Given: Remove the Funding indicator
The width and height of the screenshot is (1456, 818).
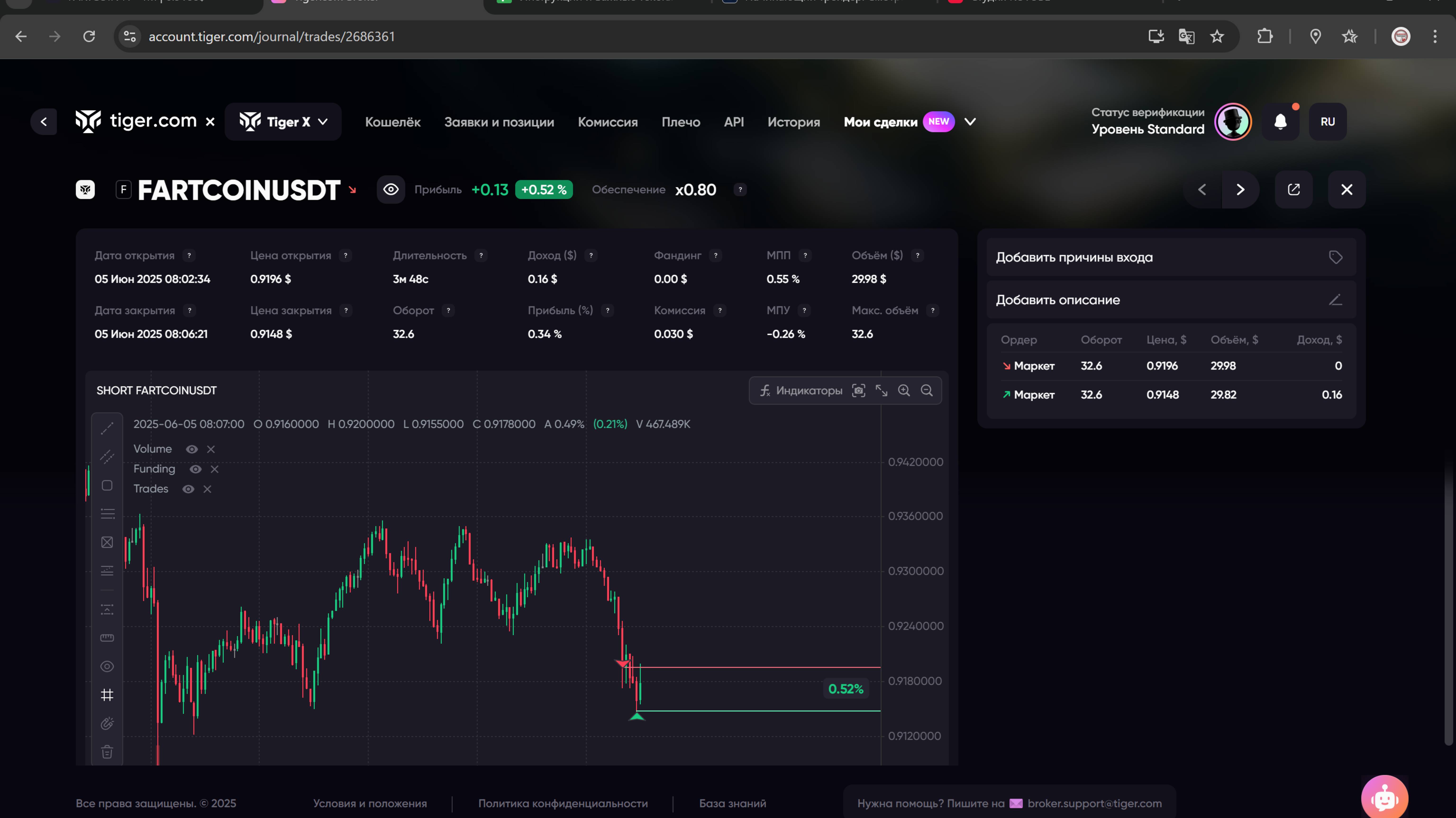Looking at the screenshot, I should coord(214,469).
